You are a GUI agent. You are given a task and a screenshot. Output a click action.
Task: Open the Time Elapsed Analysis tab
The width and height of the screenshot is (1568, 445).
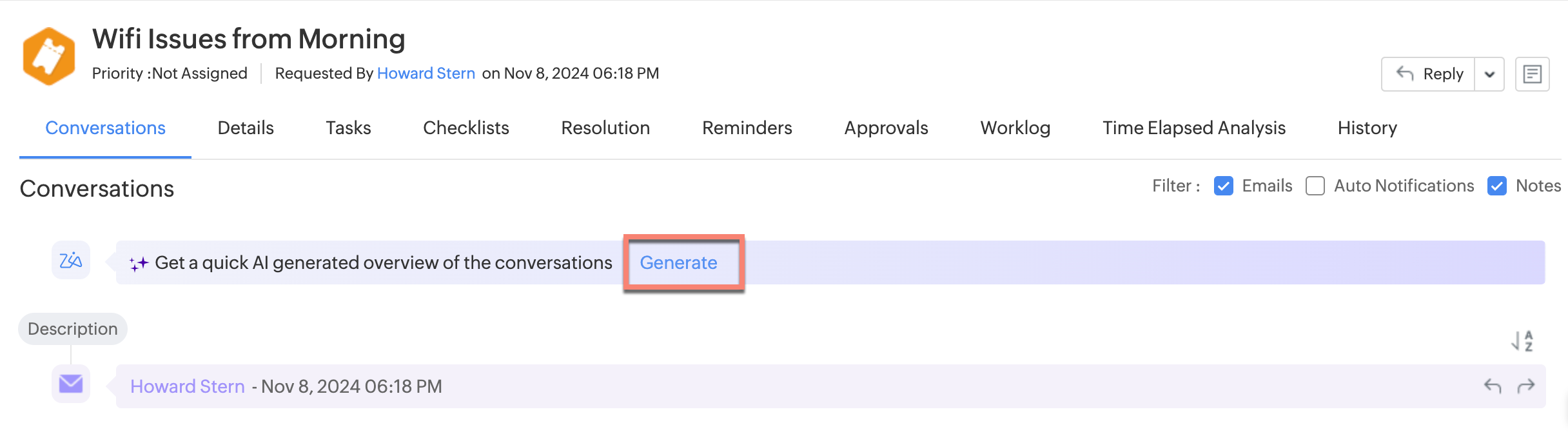(1194, 128)
